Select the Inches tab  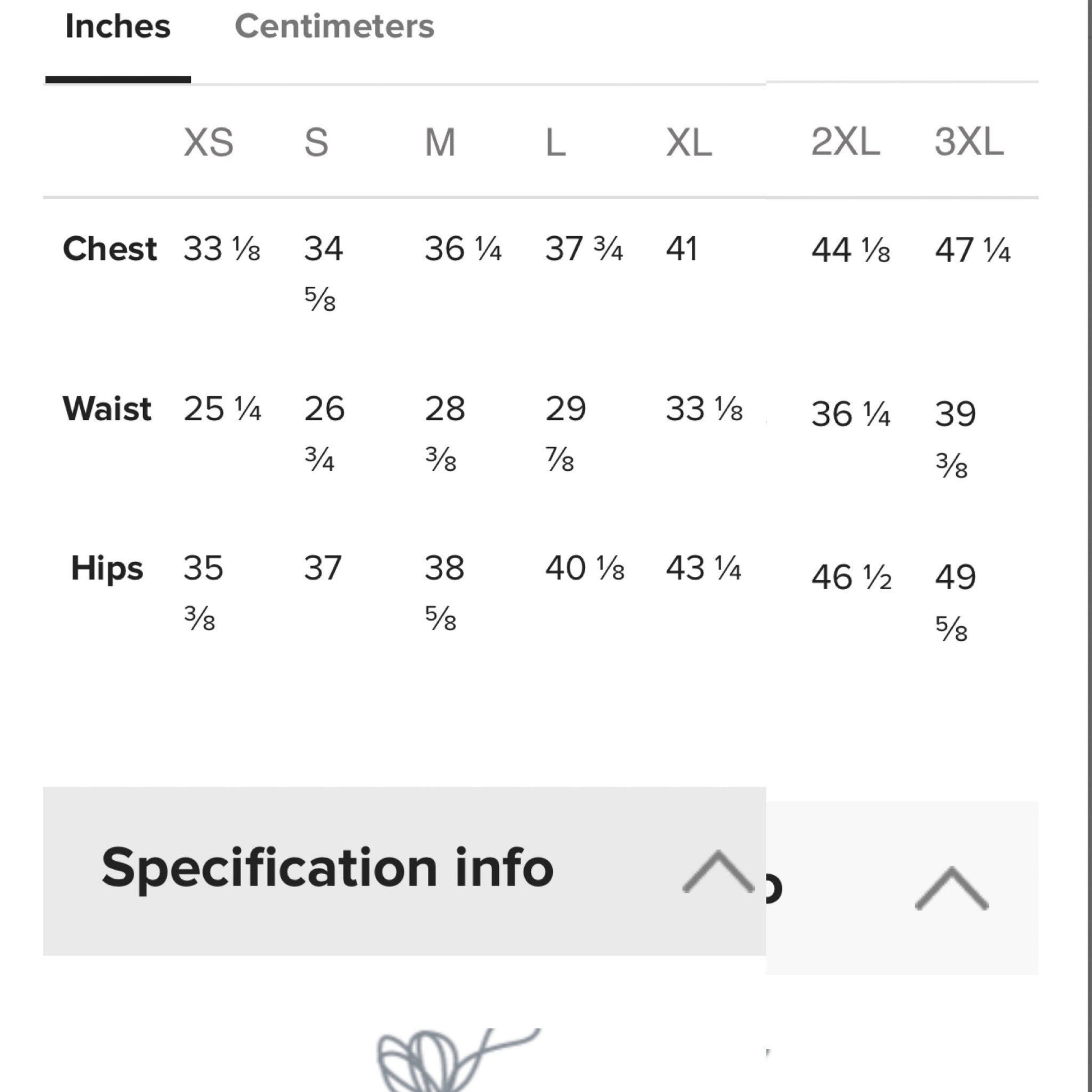click(x=118, y=26)
